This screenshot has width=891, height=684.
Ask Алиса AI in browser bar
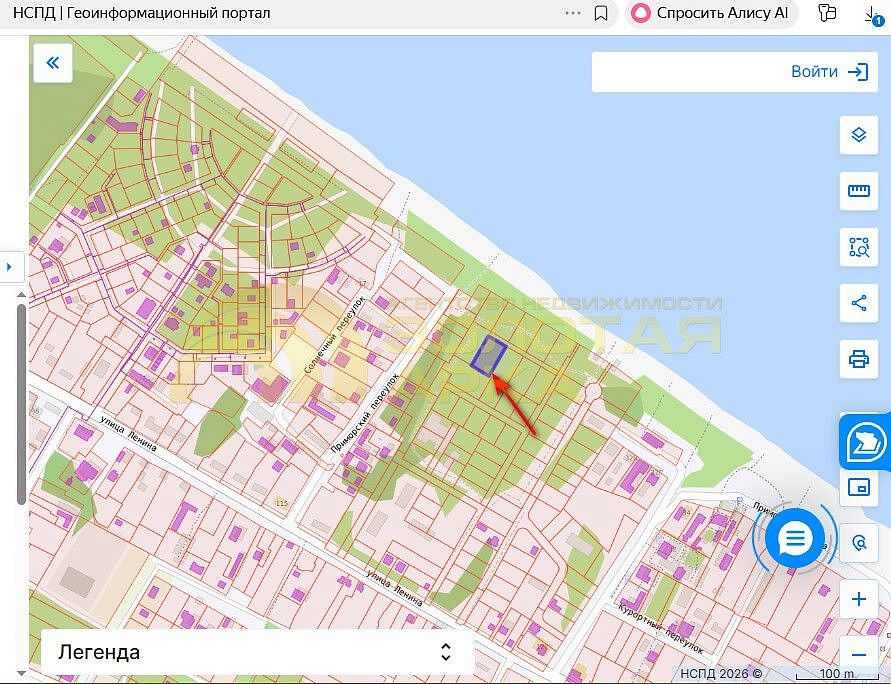pos(711,13)
